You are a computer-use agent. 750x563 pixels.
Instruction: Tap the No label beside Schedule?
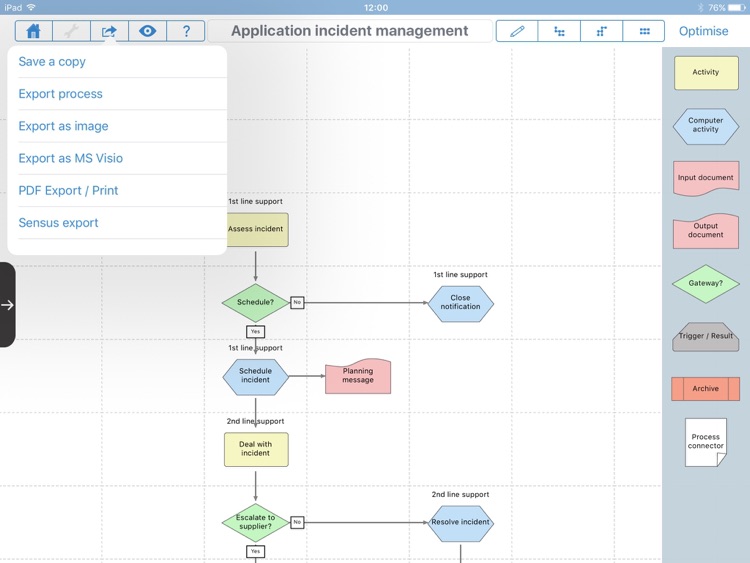tap(297, 302)
